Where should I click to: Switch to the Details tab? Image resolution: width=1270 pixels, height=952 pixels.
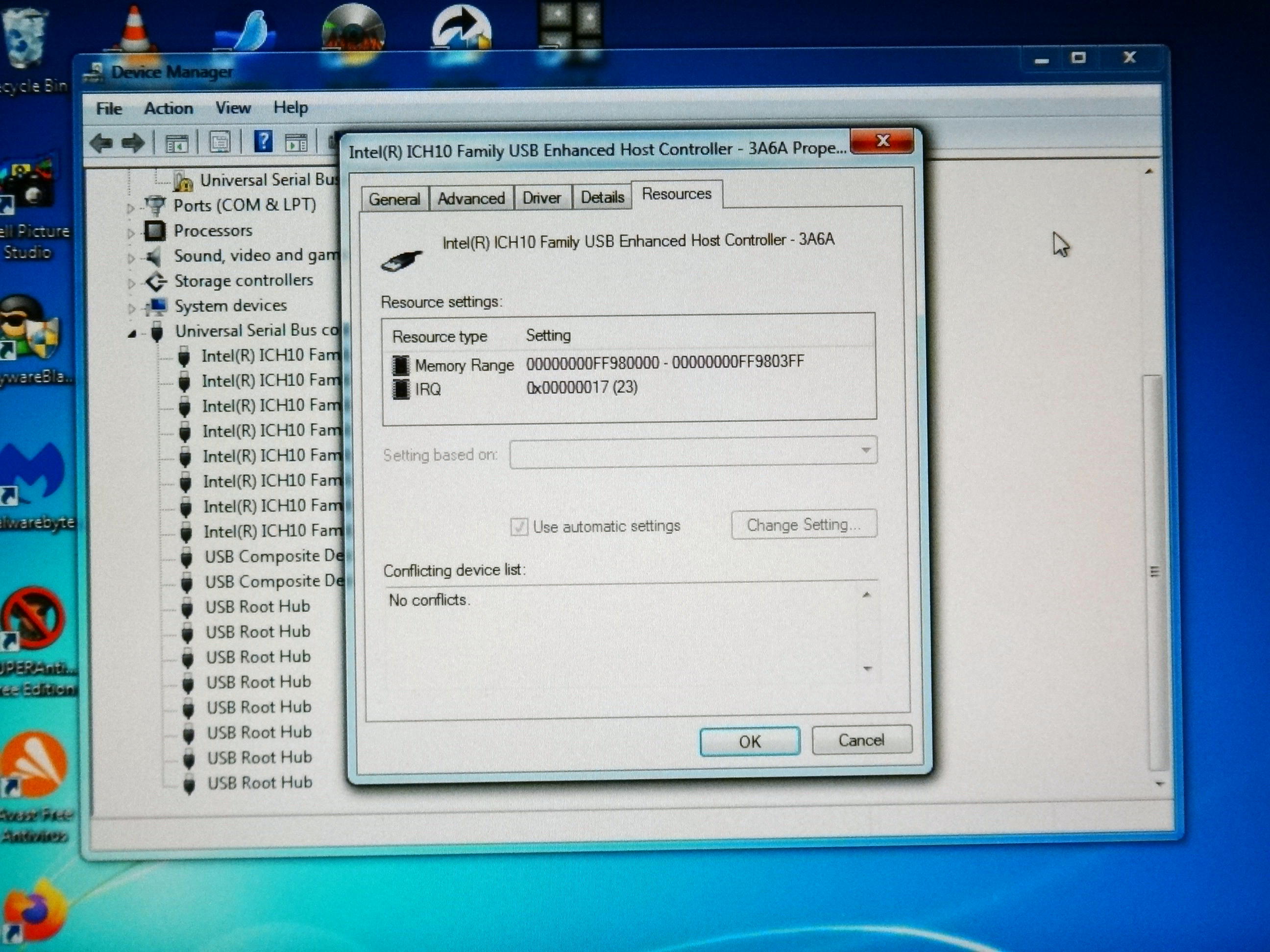coord(602,197)
